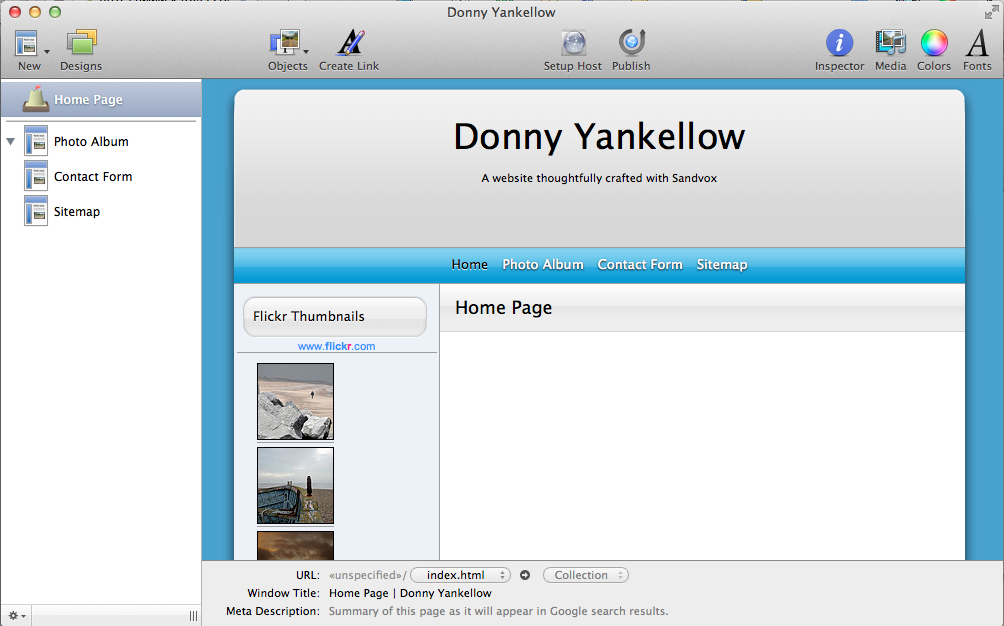The width and height of the screenshot is (1004, 626).
Task: Select Sitemap in the sidebar
Action: point(77,212)
